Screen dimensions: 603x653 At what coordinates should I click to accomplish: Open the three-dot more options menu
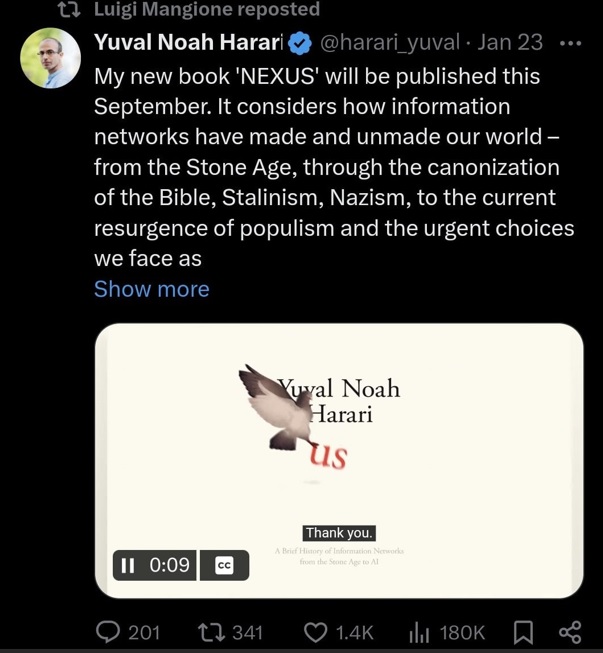(x=570, y=43)
